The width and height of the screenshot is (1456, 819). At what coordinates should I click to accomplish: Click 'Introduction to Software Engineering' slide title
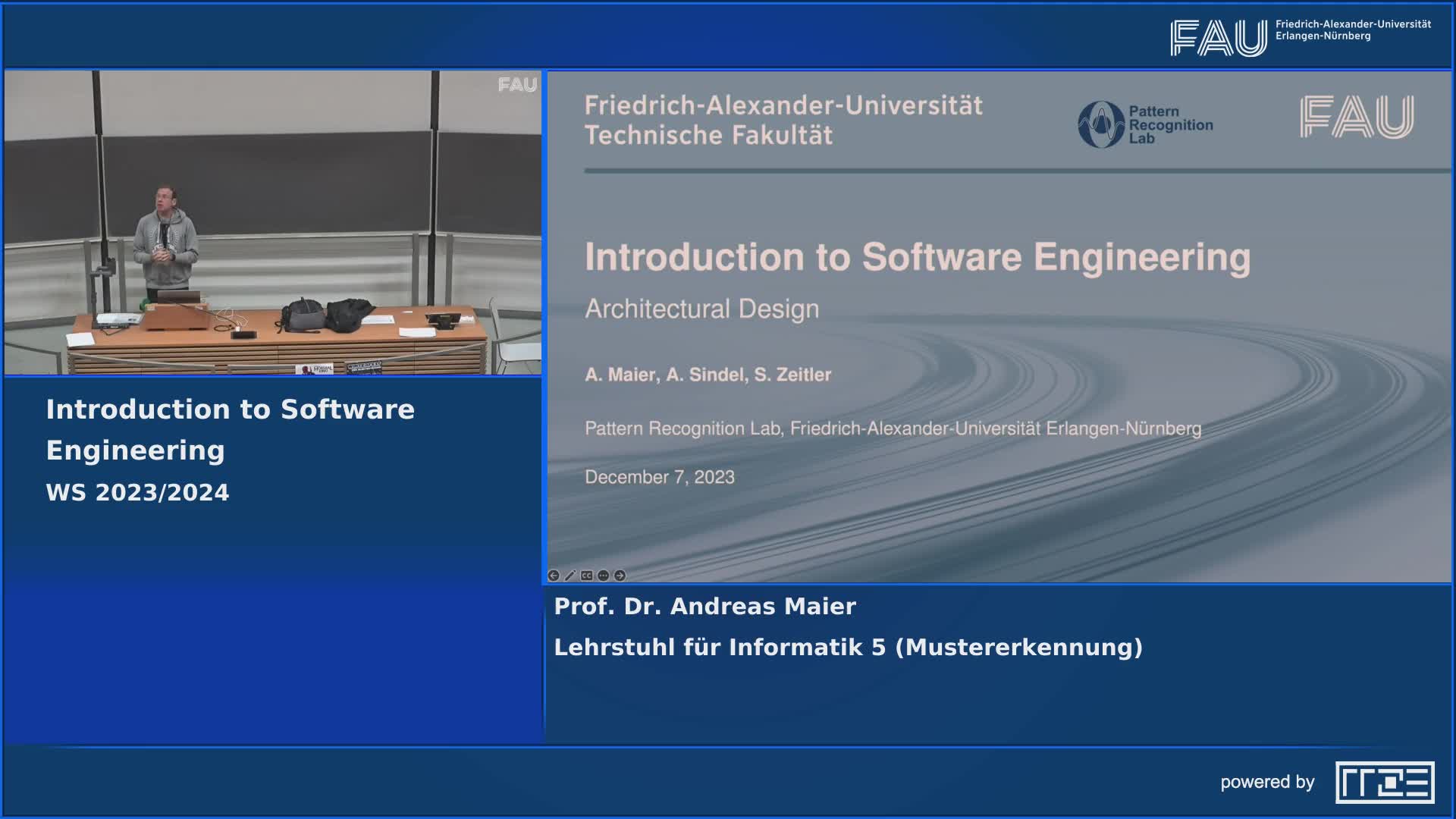[x=917, y=257]
